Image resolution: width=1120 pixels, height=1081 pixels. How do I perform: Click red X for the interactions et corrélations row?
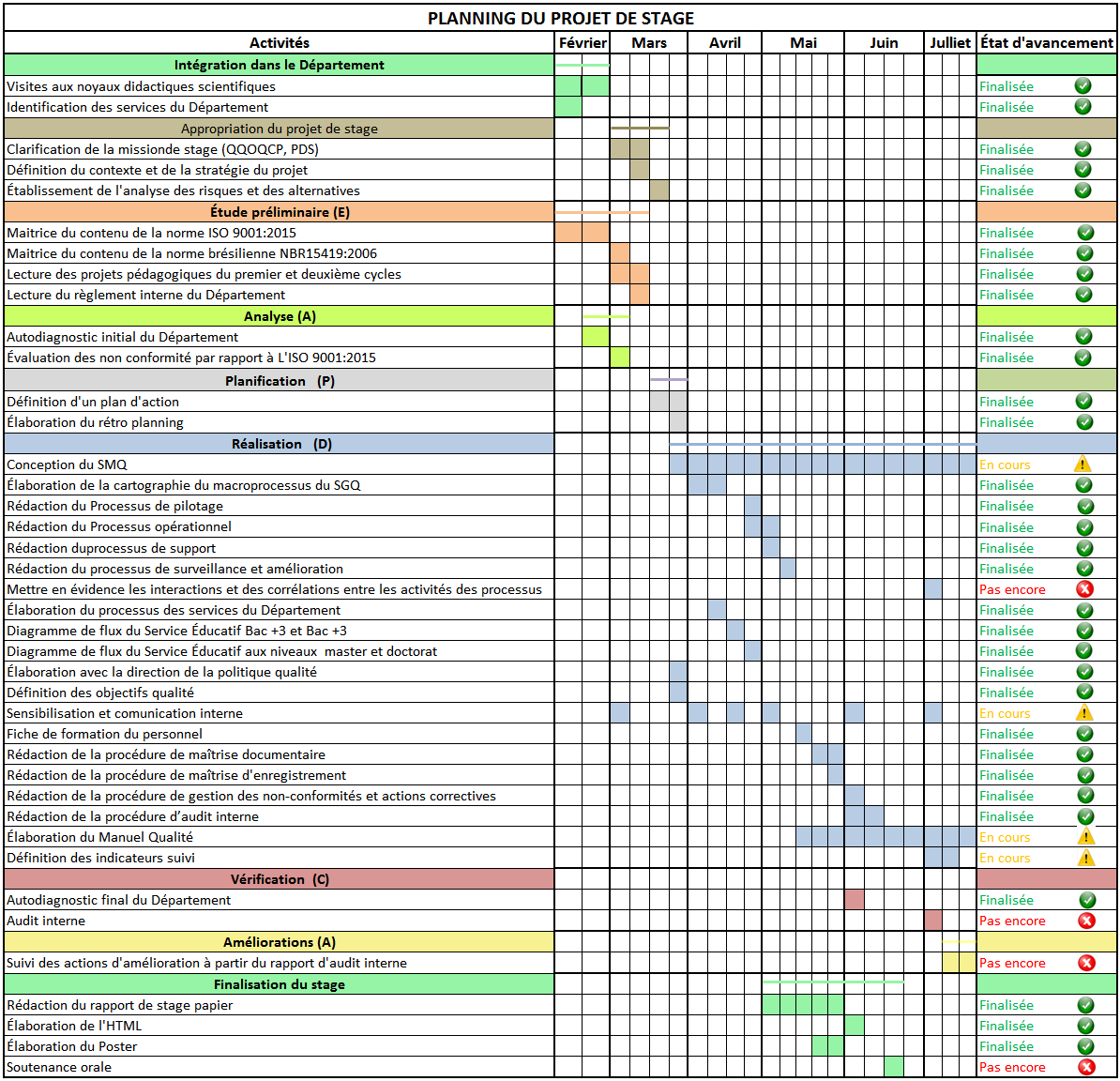click(1084, 589)
